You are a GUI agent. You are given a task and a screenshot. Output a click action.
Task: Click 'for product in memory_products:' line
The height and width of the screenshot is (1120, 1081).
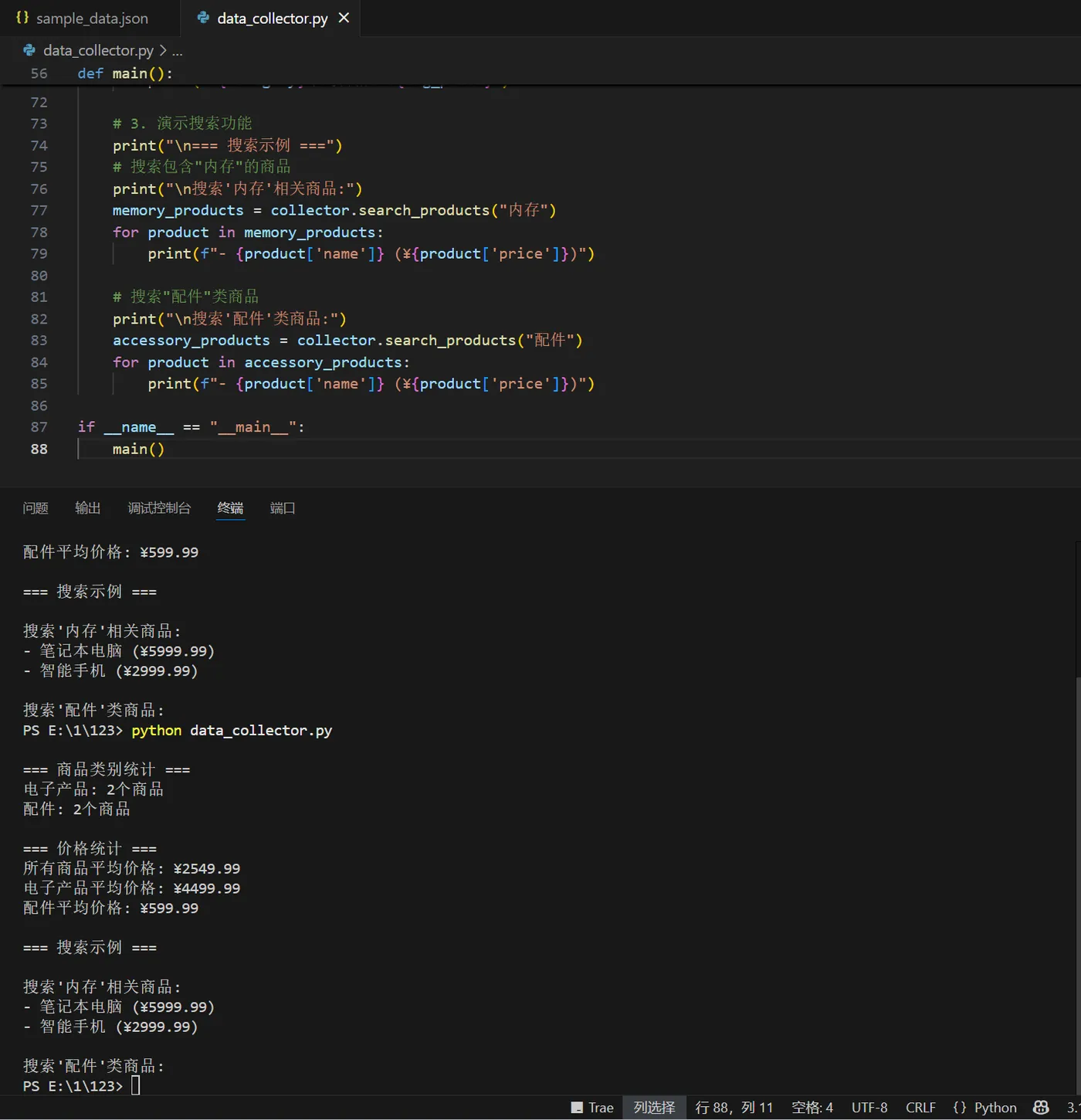coord(248,232)
